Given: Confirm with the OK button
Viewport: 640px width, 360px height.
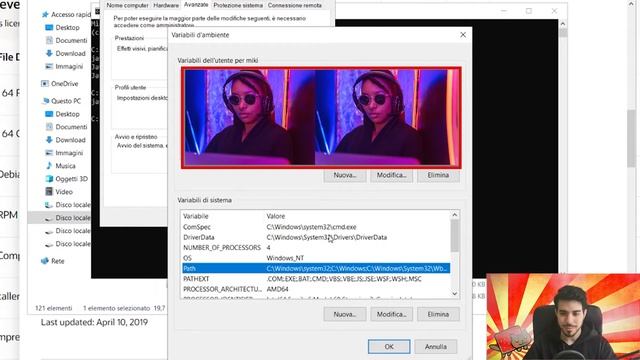Looking at the screenshot, I should tap(389, 347).
